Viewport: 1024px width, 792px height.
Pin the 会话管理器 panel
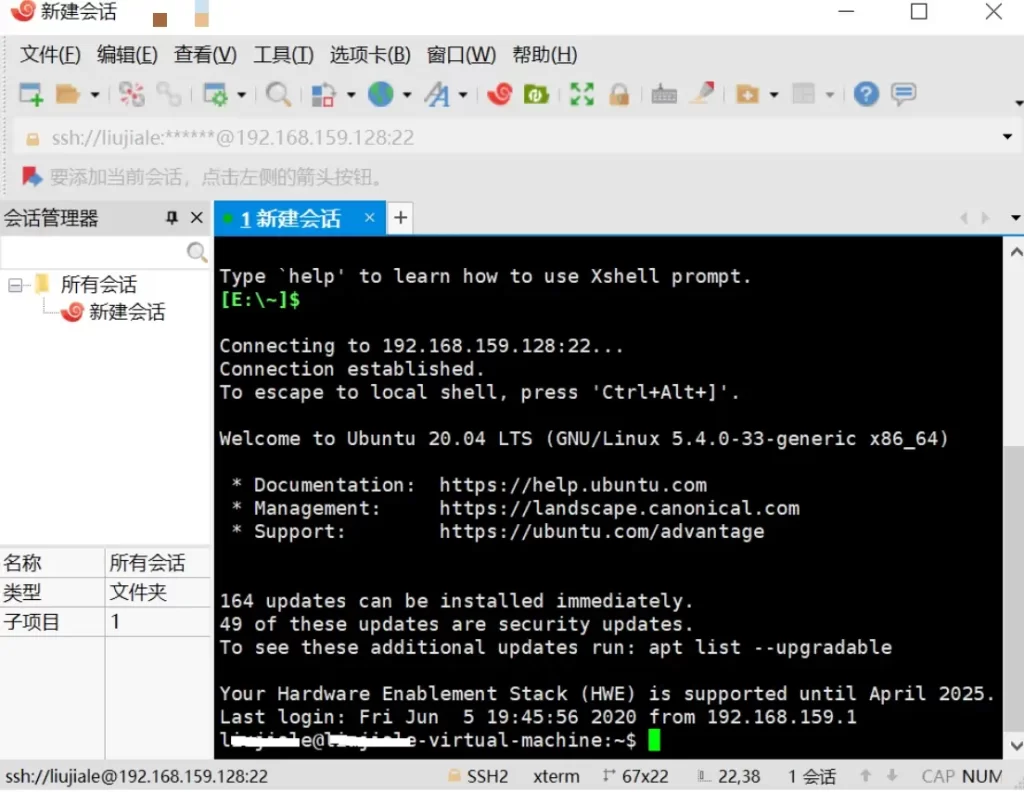tap(172, 217)
